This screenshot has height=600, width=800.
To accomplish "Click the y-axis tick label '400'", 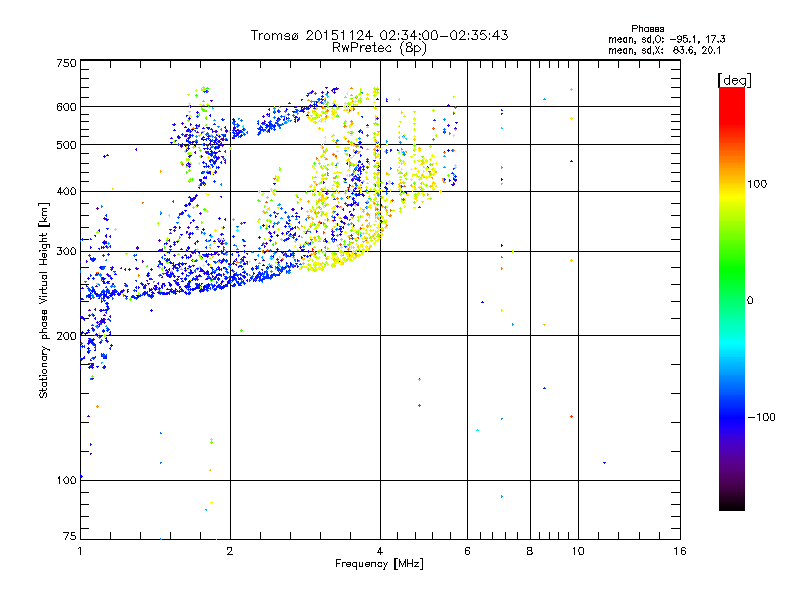I will click(67, 192).
